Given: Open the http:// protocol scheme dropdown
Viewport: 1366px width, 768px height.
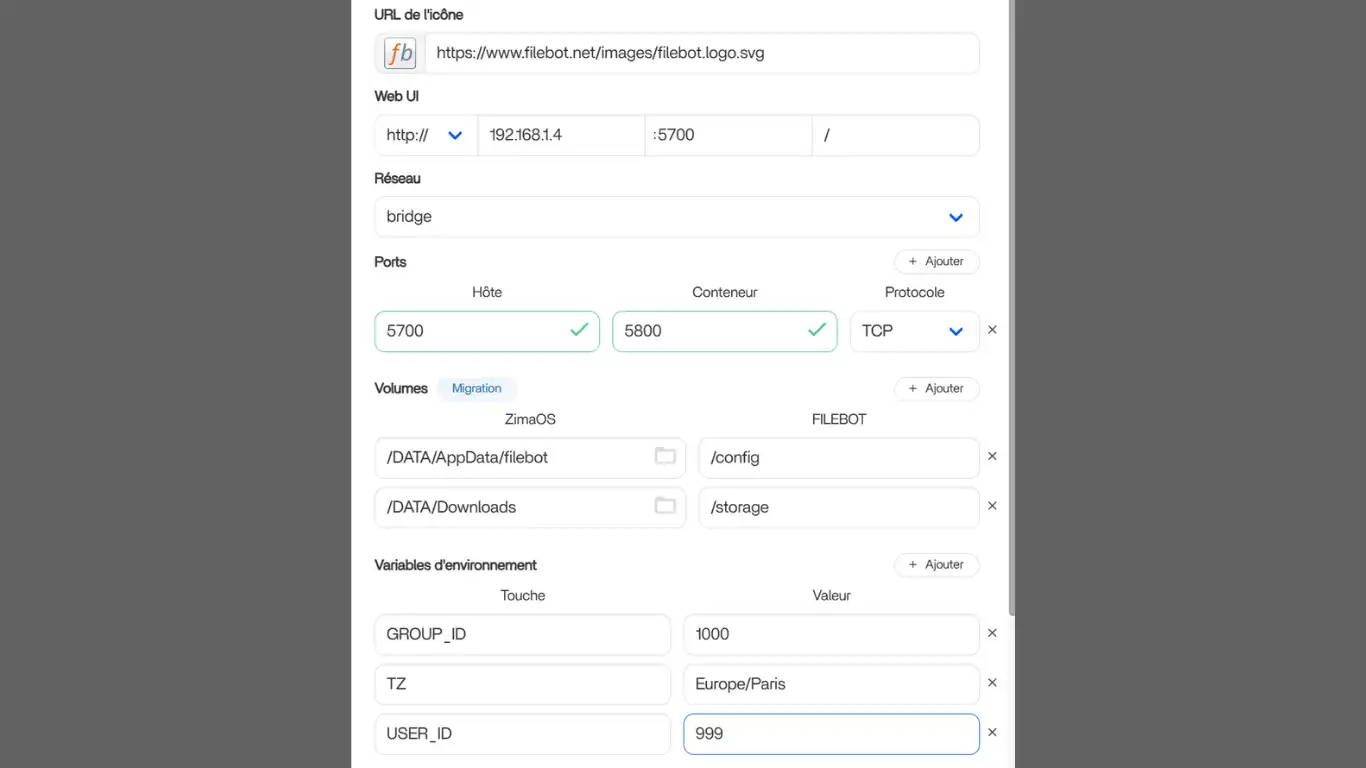Looking at the screenshot, I should pyautogui.click(x=426, y=135).
